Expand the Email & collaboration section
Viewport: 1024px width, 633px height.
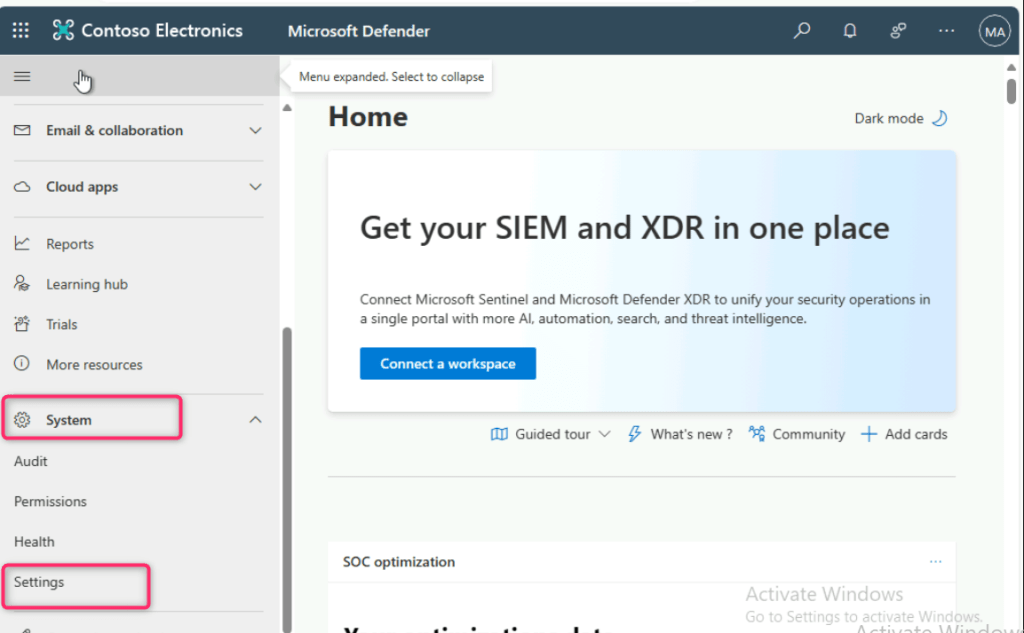255,131
